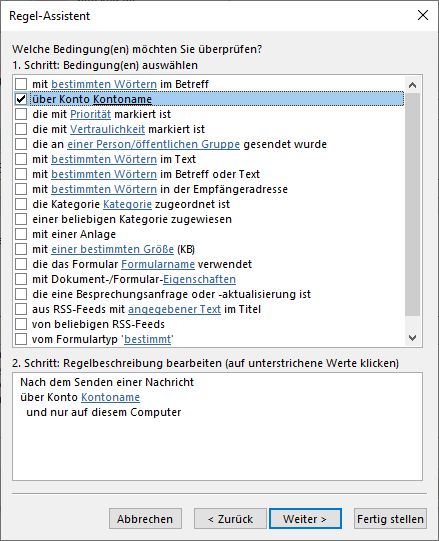Click the 'Weiter >' button
439x541 pixels.
305,519
